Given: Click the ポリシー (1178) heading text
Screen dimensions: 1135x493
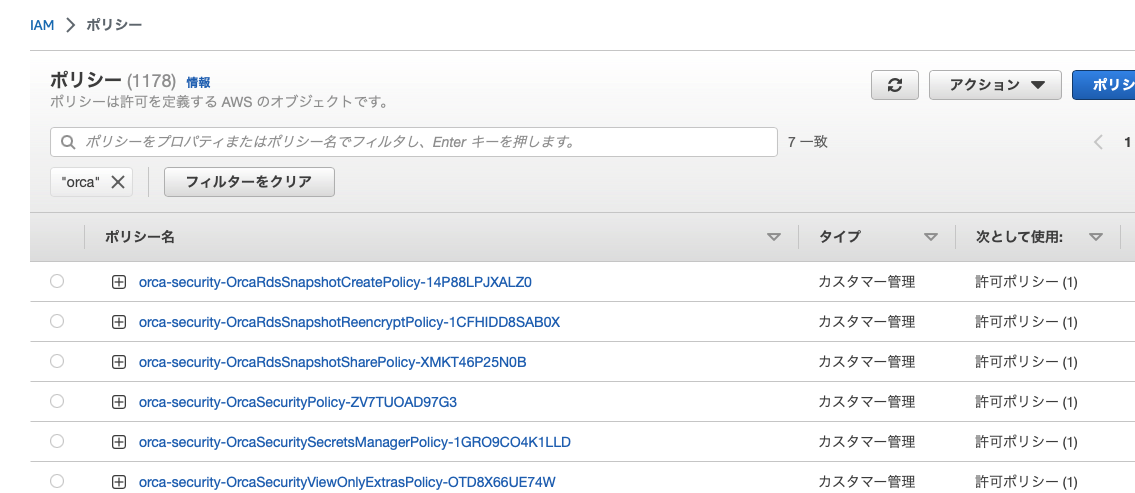Looking at the screenshot, I should click(113, 80).
